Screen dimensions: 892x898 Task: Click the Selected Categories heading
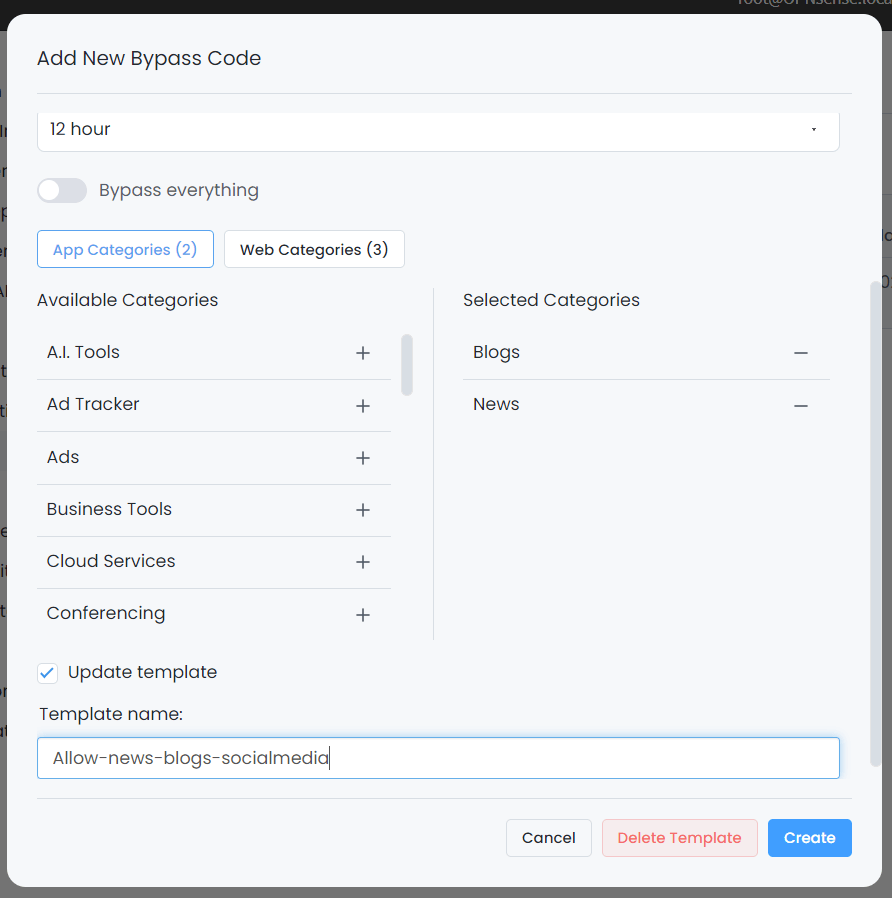tap(551, 300)
